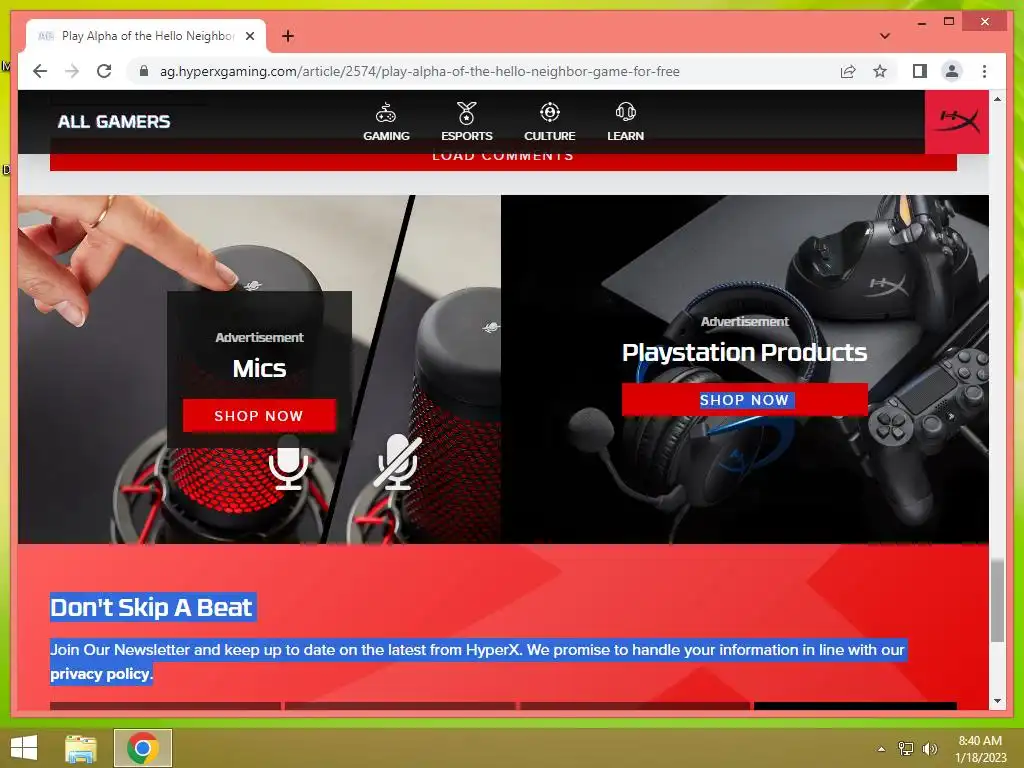Screen dimensions: 1024x768
Task: Click the browser forward arrow
Action: click(x=72, y=71)
